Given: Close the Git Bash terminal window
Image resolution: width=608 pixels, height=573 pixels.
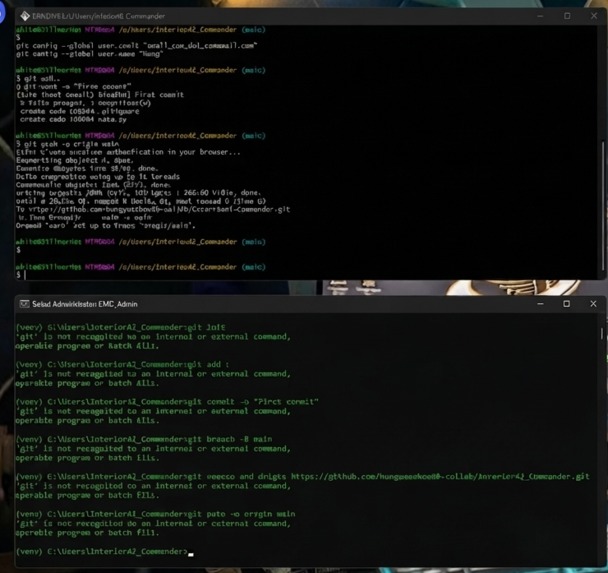Looking at the screenshot, I should [x=594, y=16].
